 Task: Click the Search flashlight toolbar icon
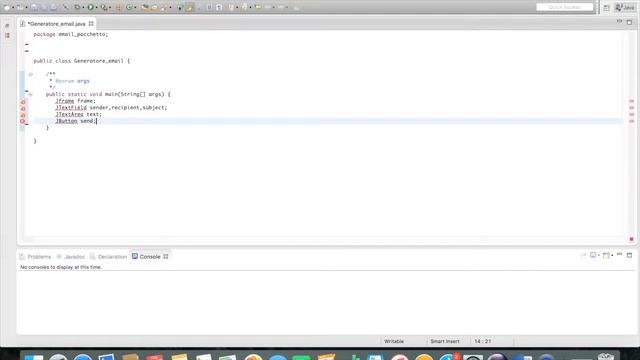164,7
